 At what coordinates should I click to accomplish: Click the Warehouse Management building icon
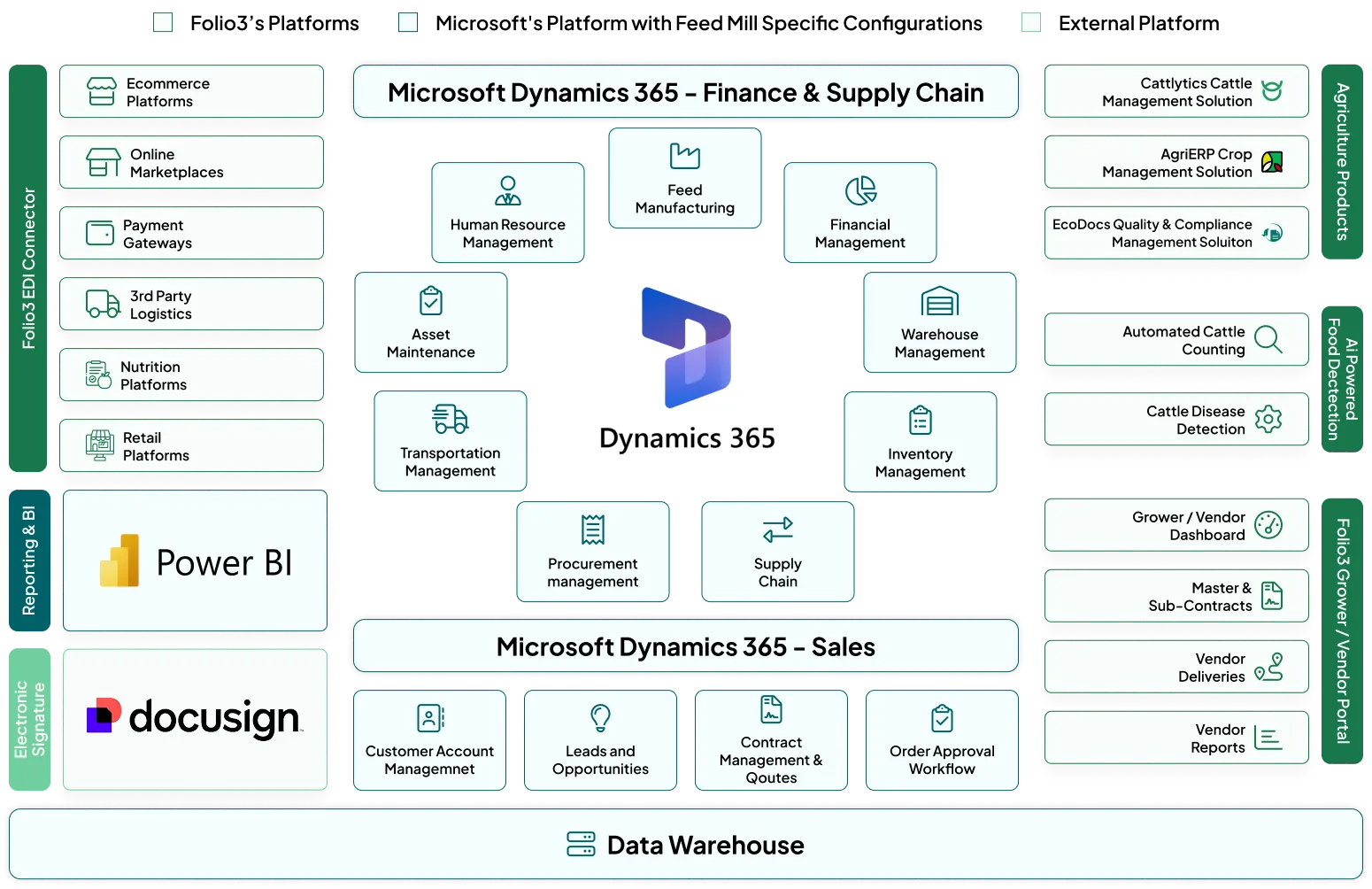pyautogui.click(x=939, y=301)
